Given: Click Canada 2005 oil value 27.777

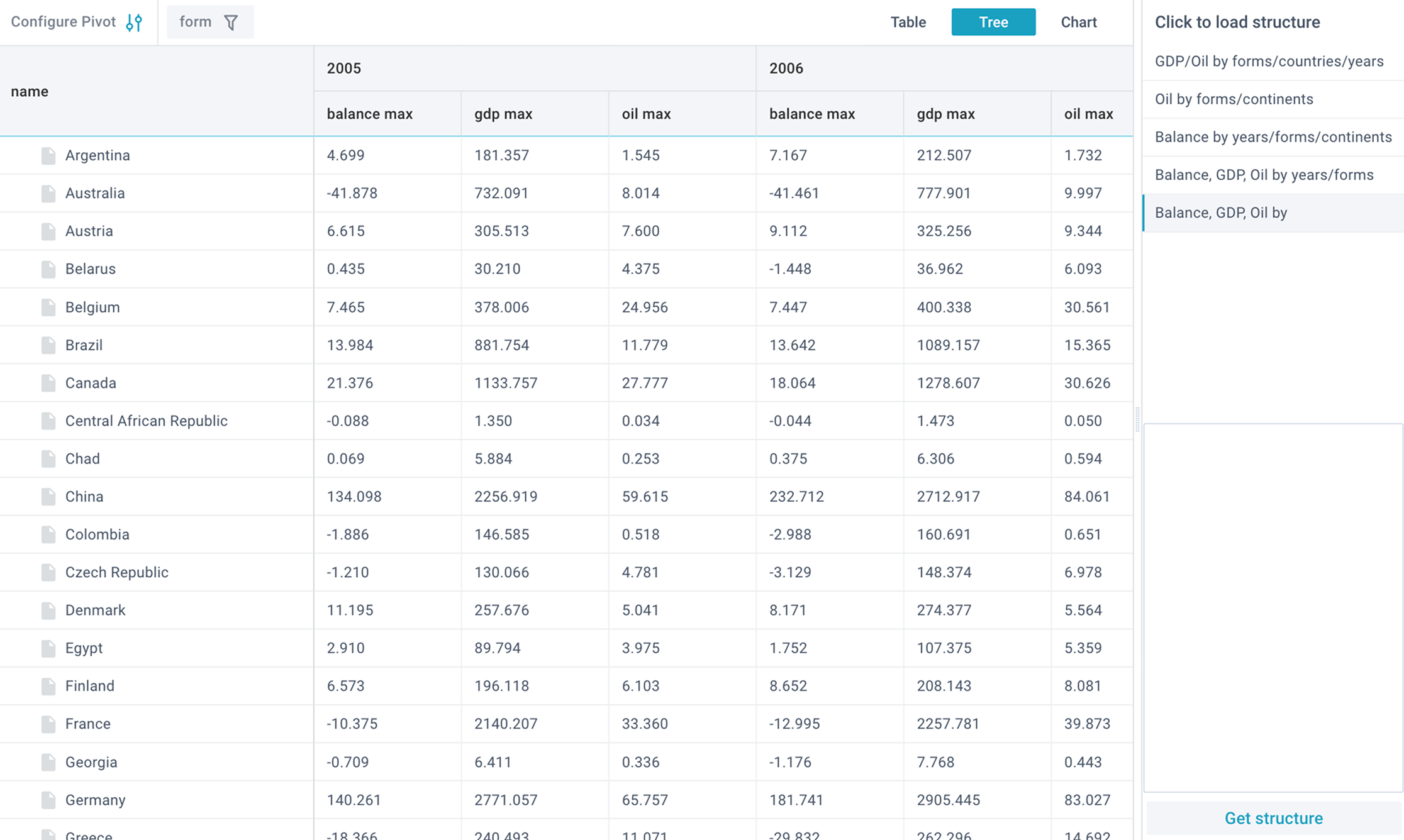Looking at the screenshot, I should pos(645,383).
